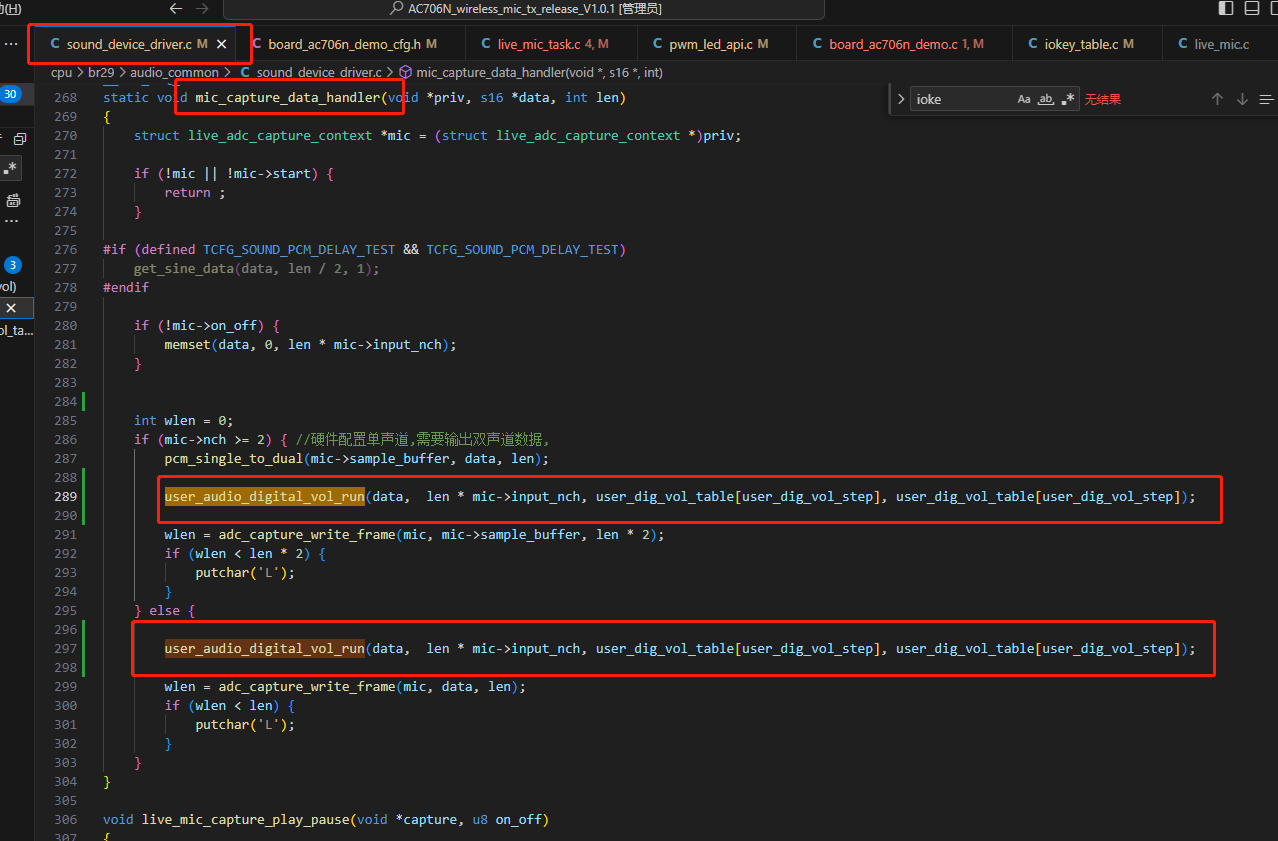The width and height of the screenshot is (1278, 841).
Task: Click line number 289 in gutter
Action: 65,496
